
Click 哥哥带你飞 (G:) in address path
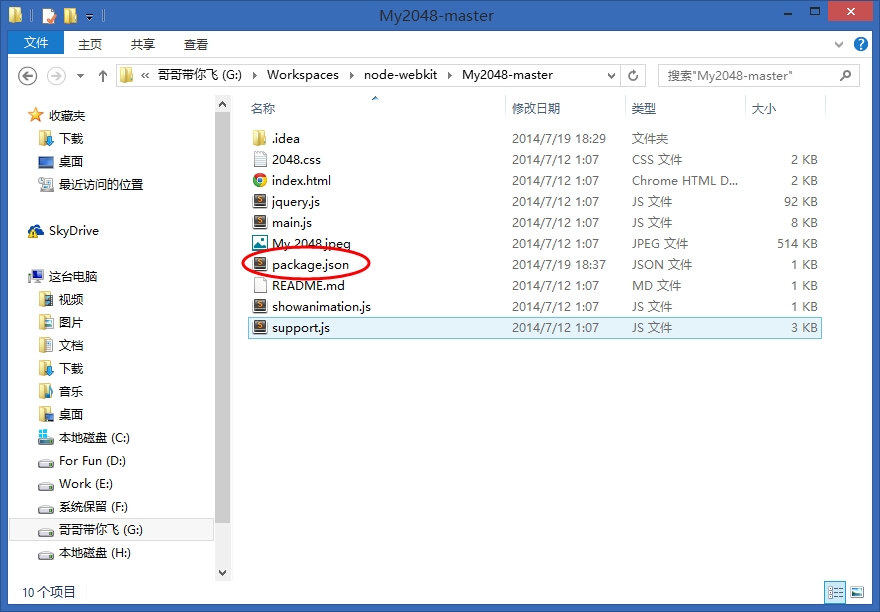coord(199,75)
